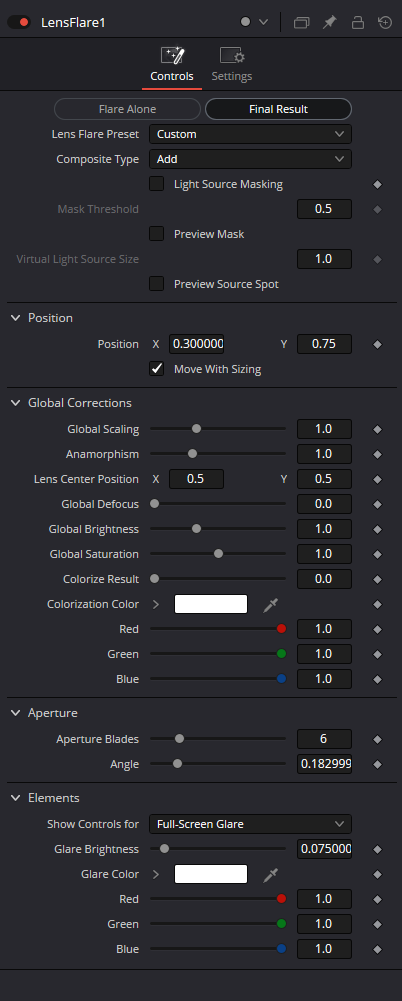Click the Anamorphism keyframe diamond
Screen dimensions: 402x1001
click(377, 455)
